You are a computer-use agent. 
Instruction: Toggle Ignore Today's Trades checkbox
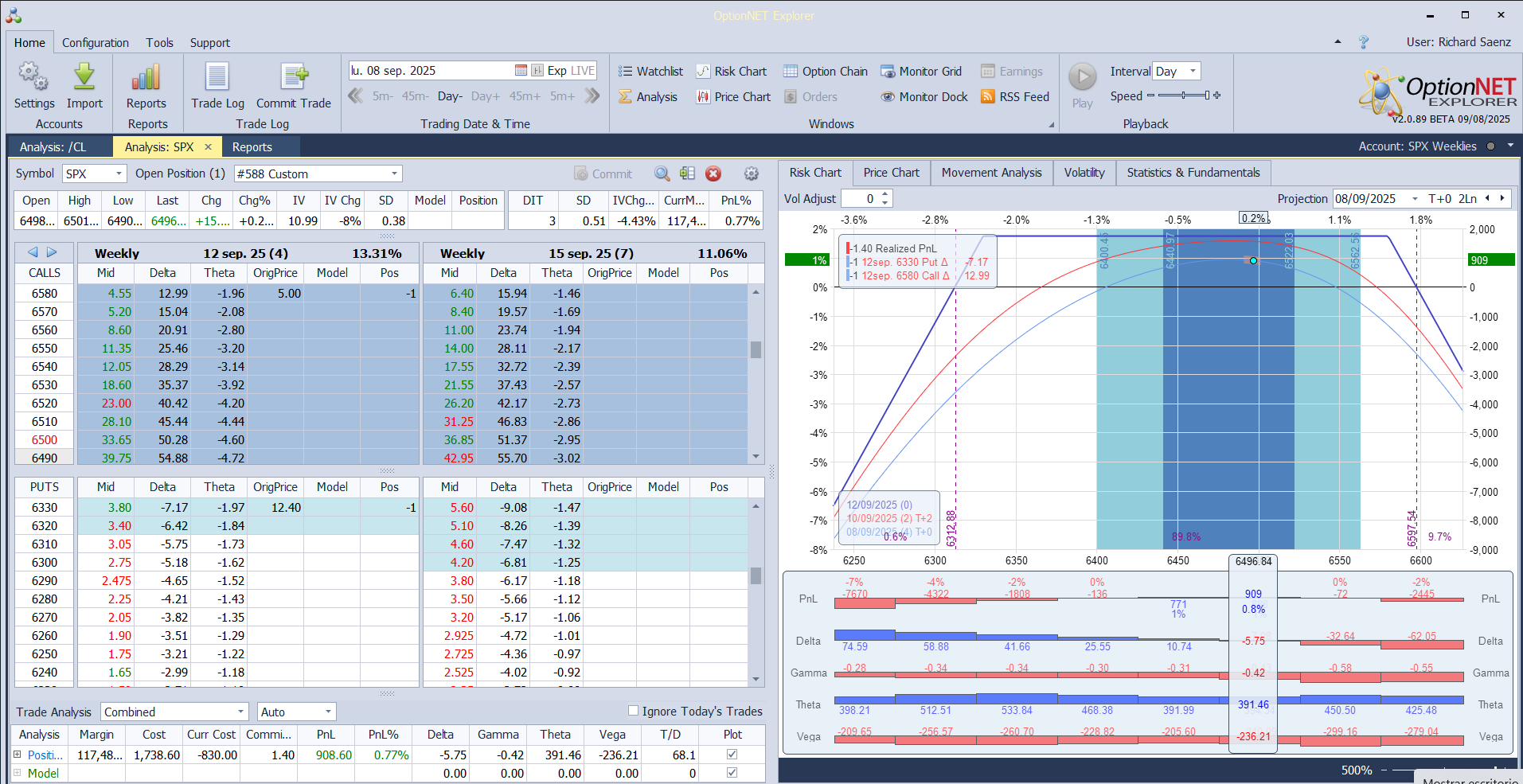point(634,711)
